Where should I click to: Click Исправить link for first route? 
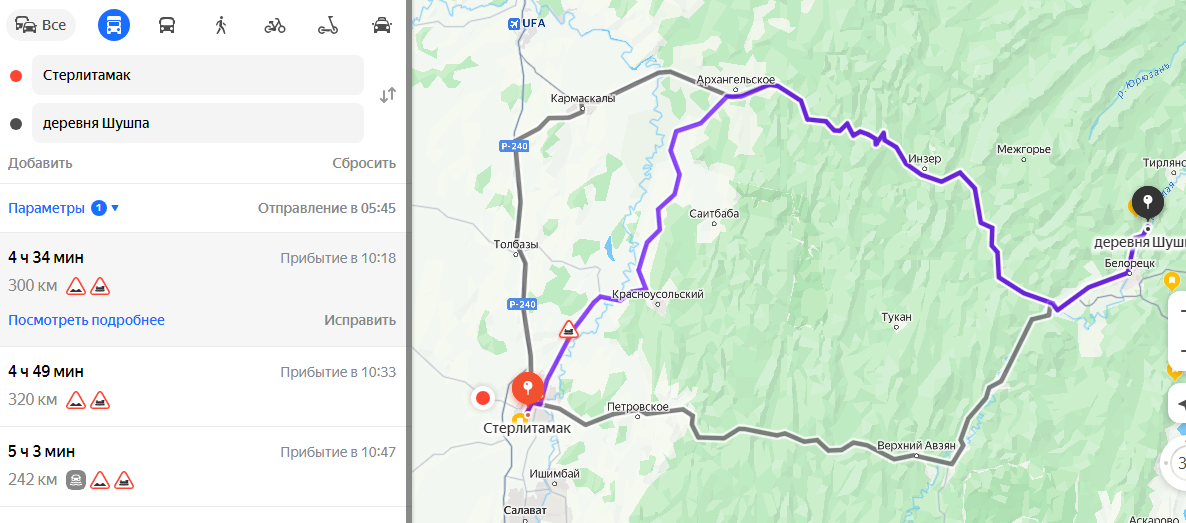[360, 320]
